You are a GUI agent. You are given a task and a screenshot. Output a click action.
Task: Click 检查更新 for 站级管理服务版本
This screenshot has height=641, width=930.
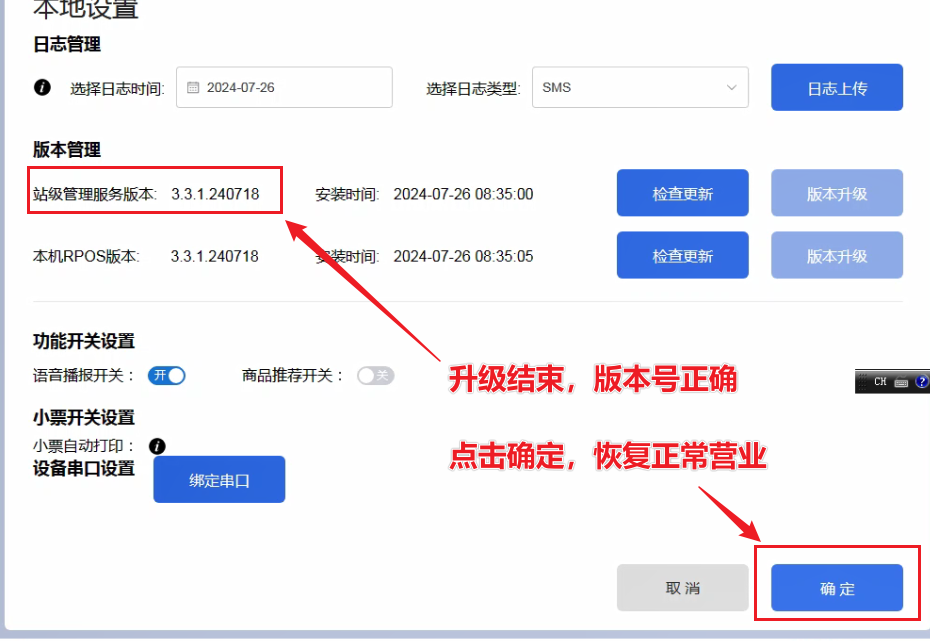click(682, 194)
